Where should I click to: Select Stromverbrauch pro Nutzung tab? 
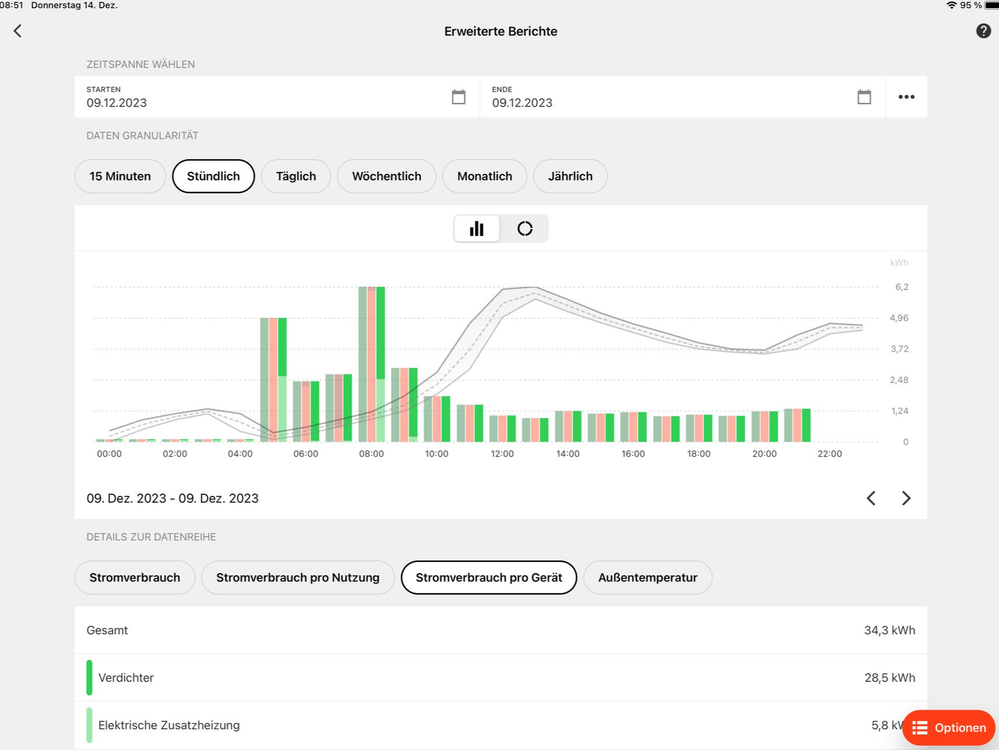point(298,578)
